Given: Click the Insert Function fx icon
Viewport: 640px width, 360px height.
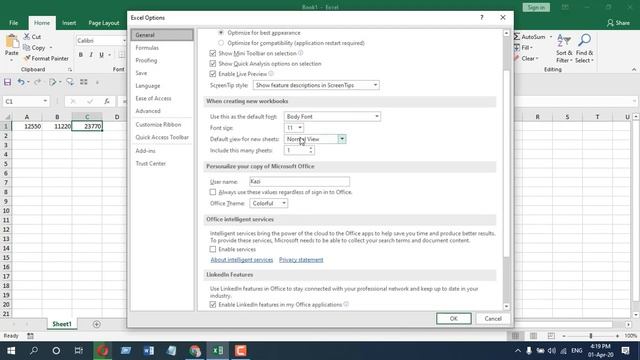Looking at the screenshot, I should tap(107, 101).
